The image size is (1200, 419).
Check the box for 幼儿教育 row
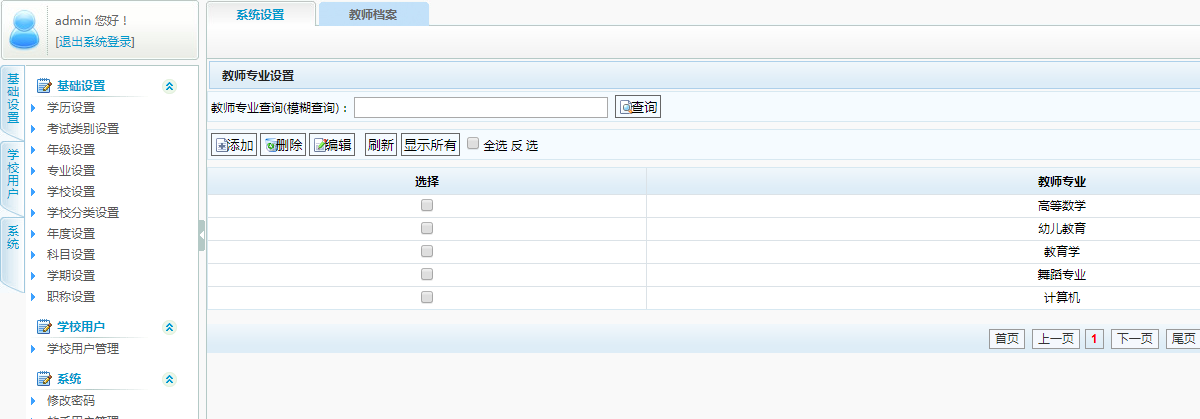(x=427, y=228)
